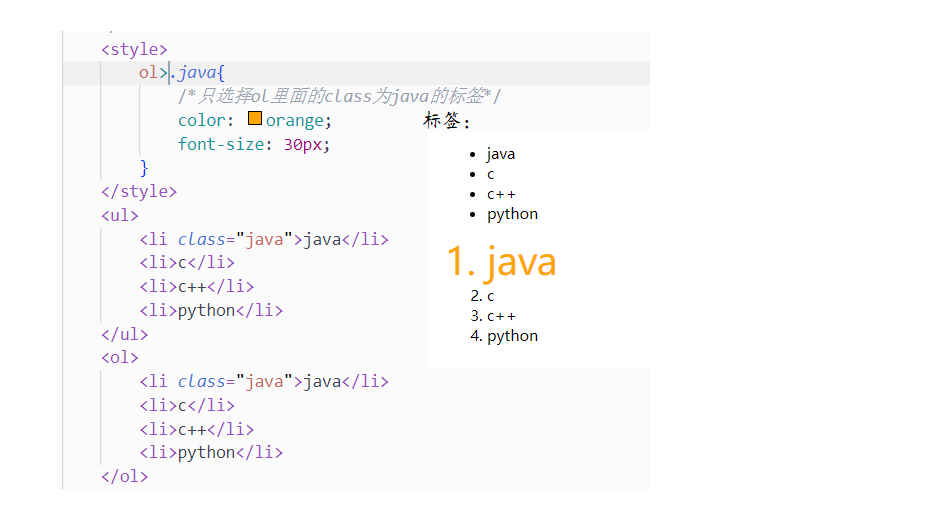Click the closing </ul> tag
The image size is (934, 520).
124,334
